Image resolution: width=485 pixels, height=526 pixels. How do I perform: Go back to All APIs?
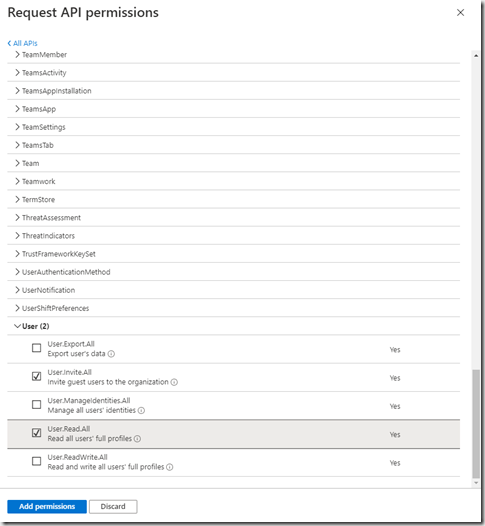22,43
